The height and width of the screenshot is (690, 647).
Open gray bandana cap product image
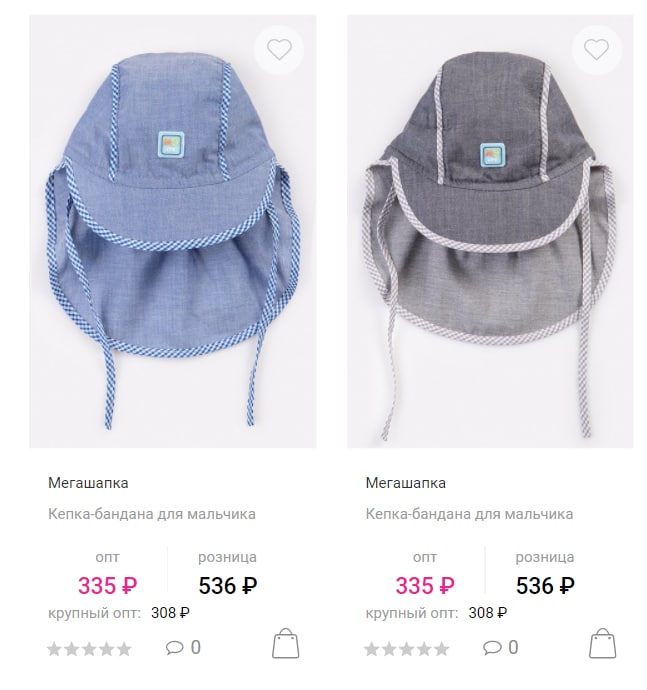point(490,231)
